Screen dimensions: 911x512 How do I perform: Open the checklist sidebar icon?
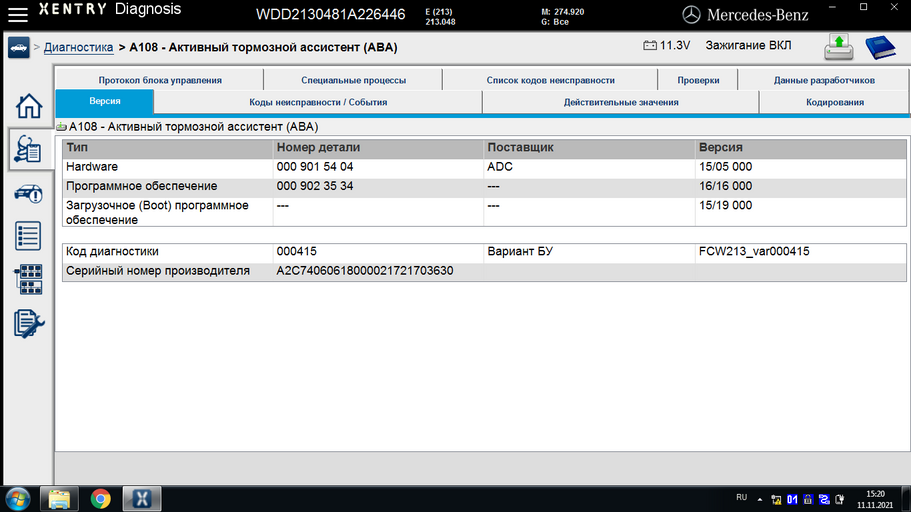tap(28, 236)
